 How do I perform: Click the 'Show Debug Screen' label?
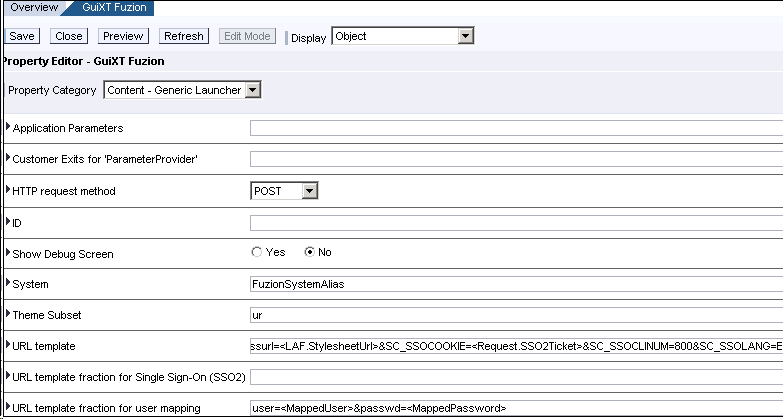63,254
